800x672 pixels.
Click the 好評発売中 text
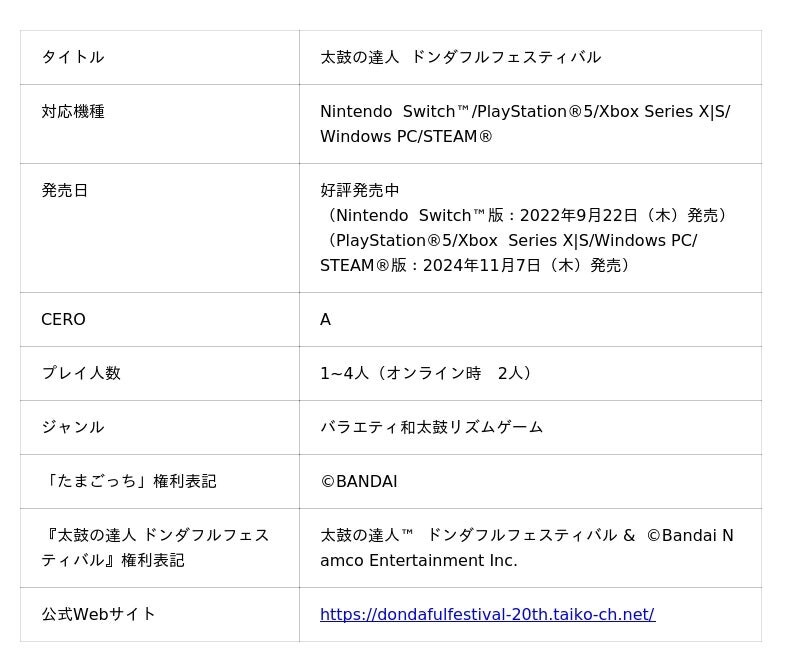(360, 190)
